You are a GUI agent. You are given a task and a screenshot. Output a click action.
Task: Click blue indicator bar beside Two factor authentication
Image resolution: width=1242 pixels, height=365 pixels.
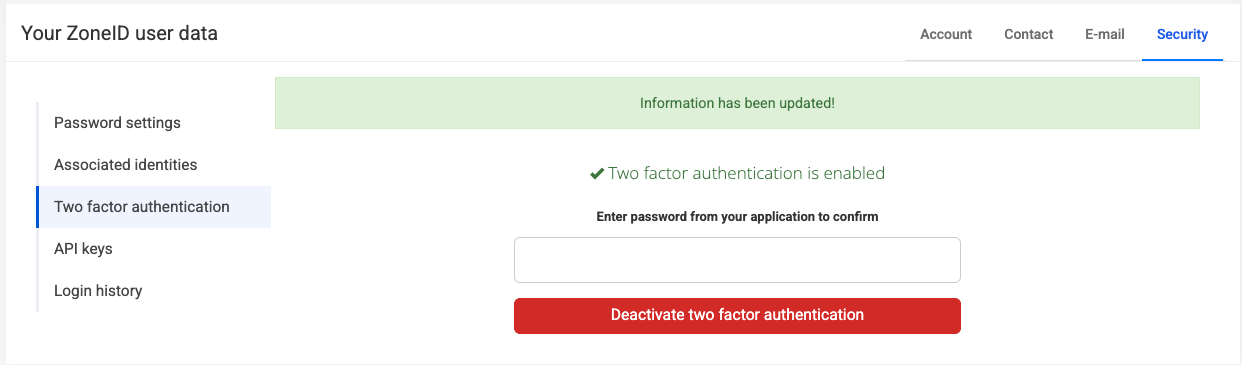point(37,207)
